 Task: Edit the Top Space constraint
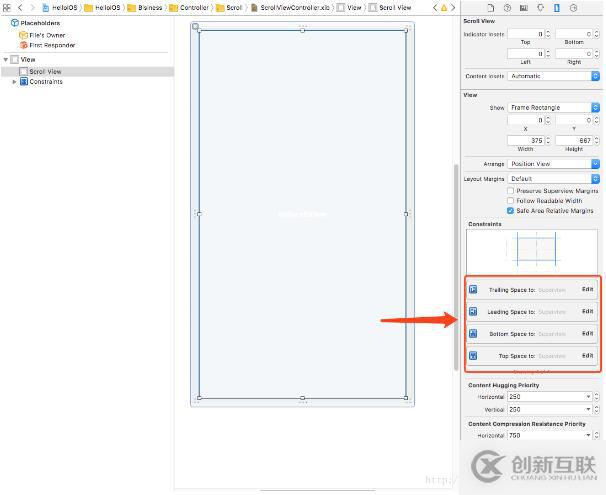587,355
